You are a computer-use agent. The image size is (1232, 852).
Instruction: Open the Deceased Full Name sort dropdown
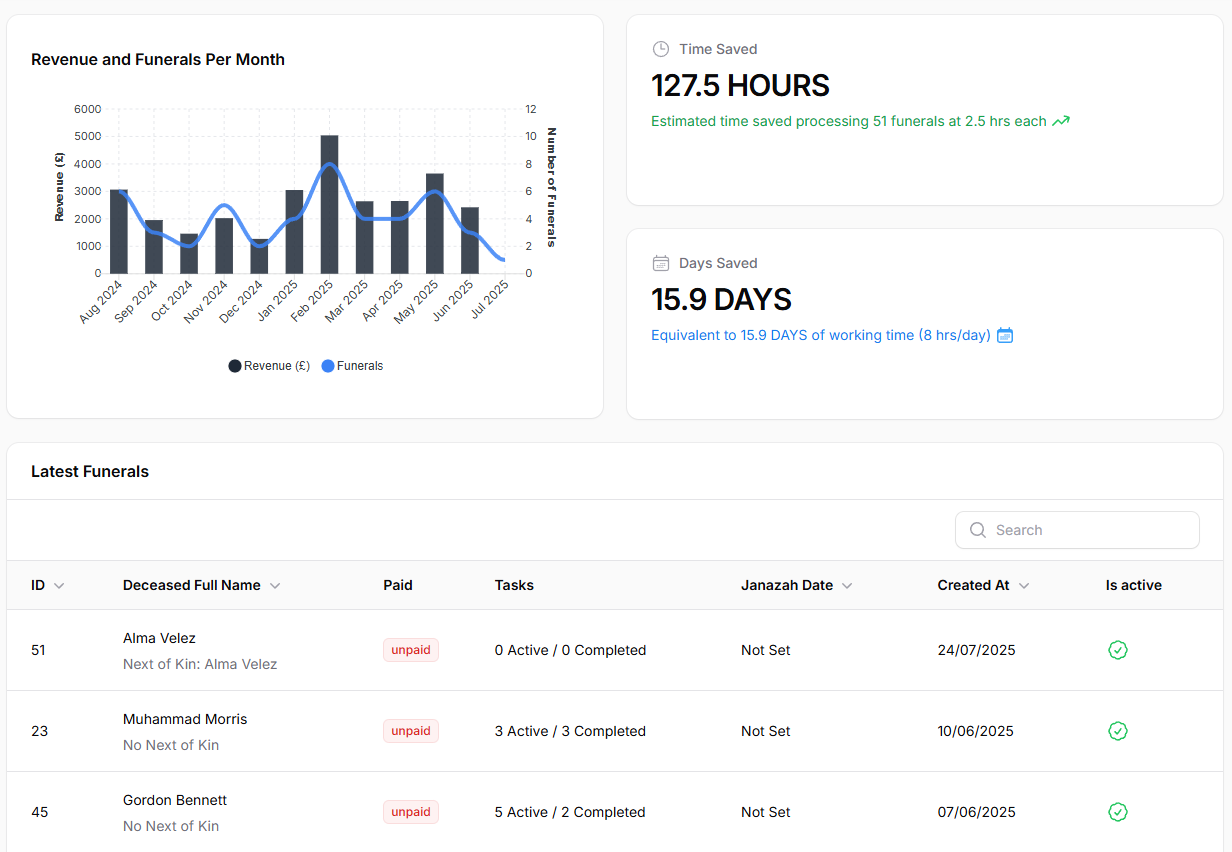[x=275, y=585]
